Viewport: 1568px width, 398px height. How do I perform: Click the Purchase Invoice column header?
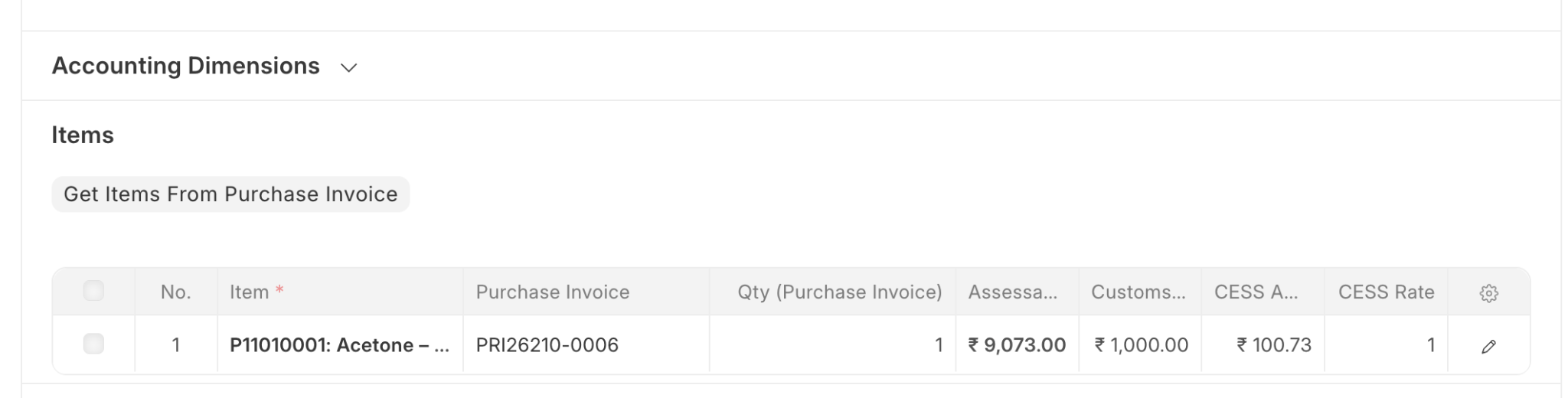(552, 292)
